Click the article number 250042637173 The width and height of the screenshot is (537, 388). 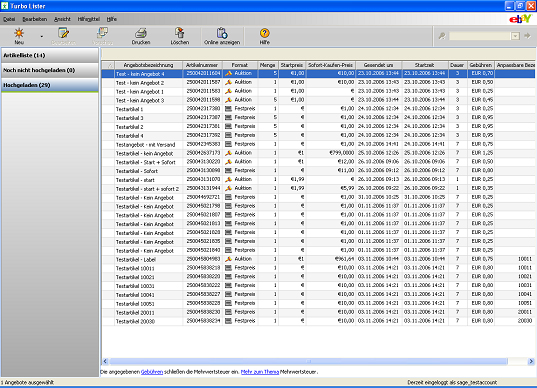click(x=203, y=153)
